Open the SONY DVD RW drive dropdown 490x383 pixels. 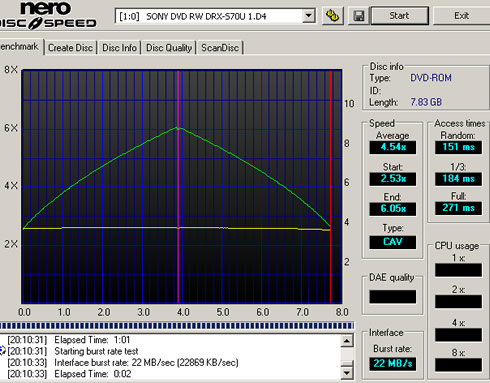click(x=215, y=16)
